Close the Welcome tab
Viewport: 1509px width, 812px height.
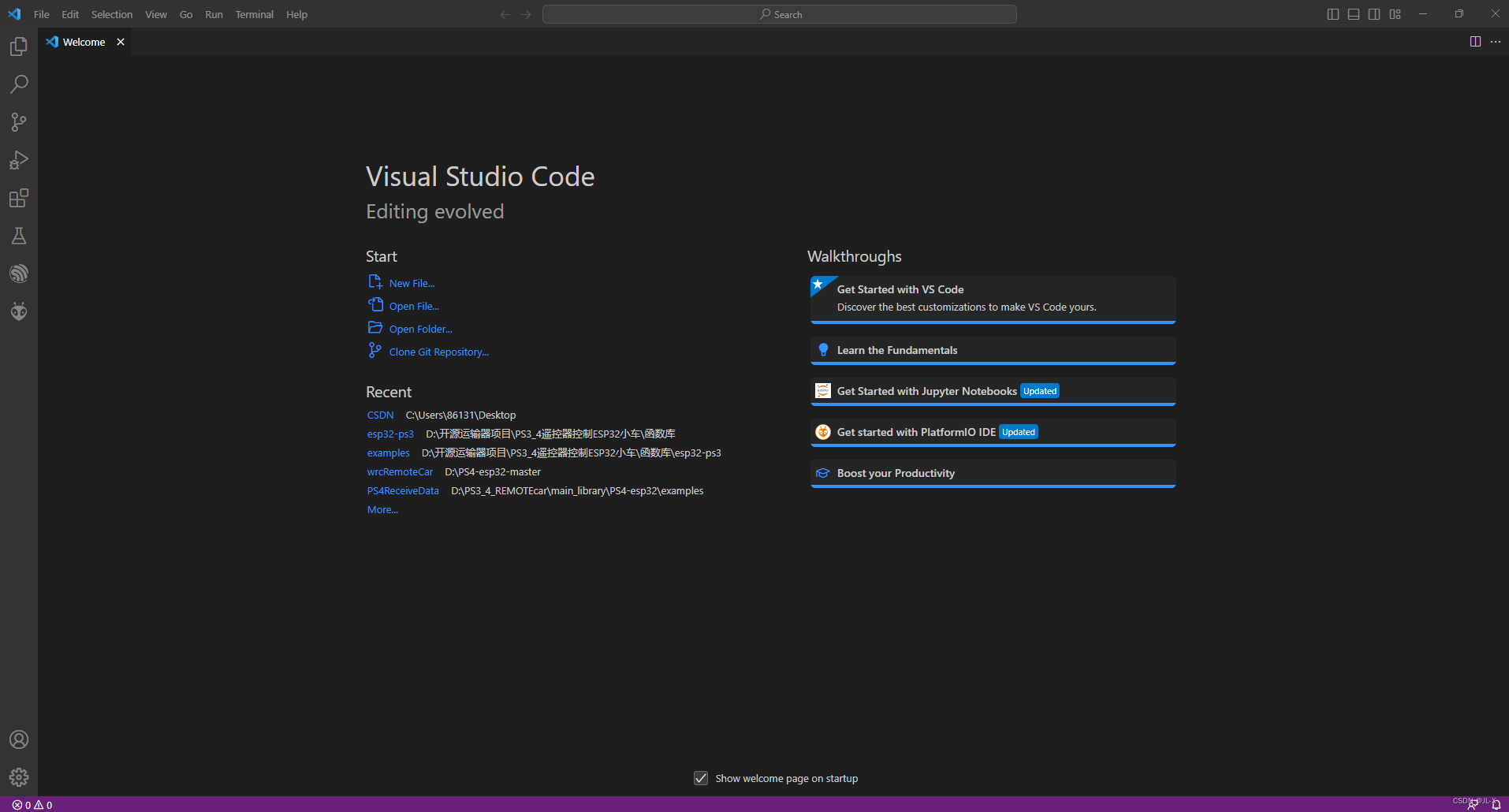(x=121, y=42)
